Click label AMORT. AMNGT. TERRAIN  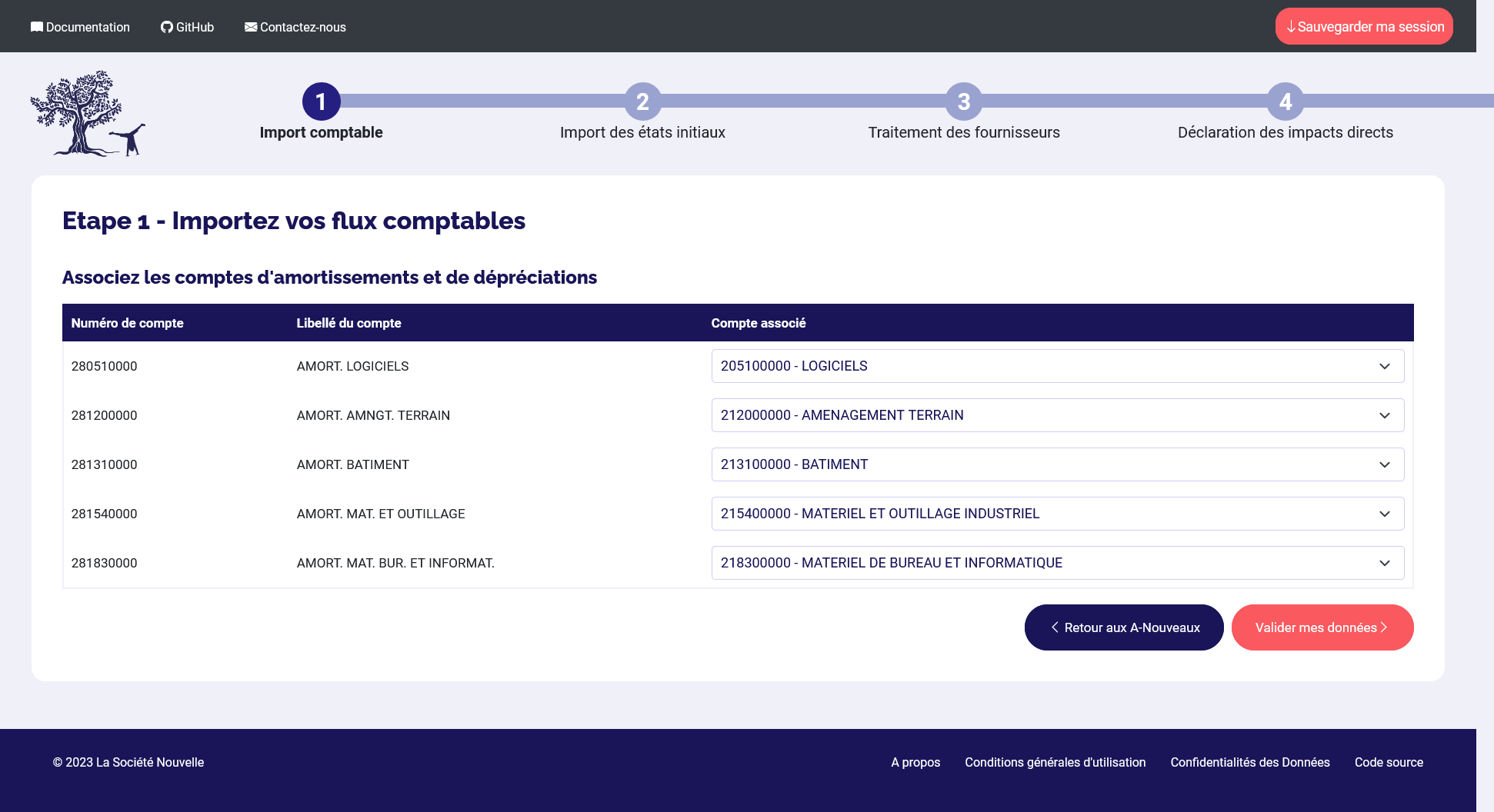[374, 415]
